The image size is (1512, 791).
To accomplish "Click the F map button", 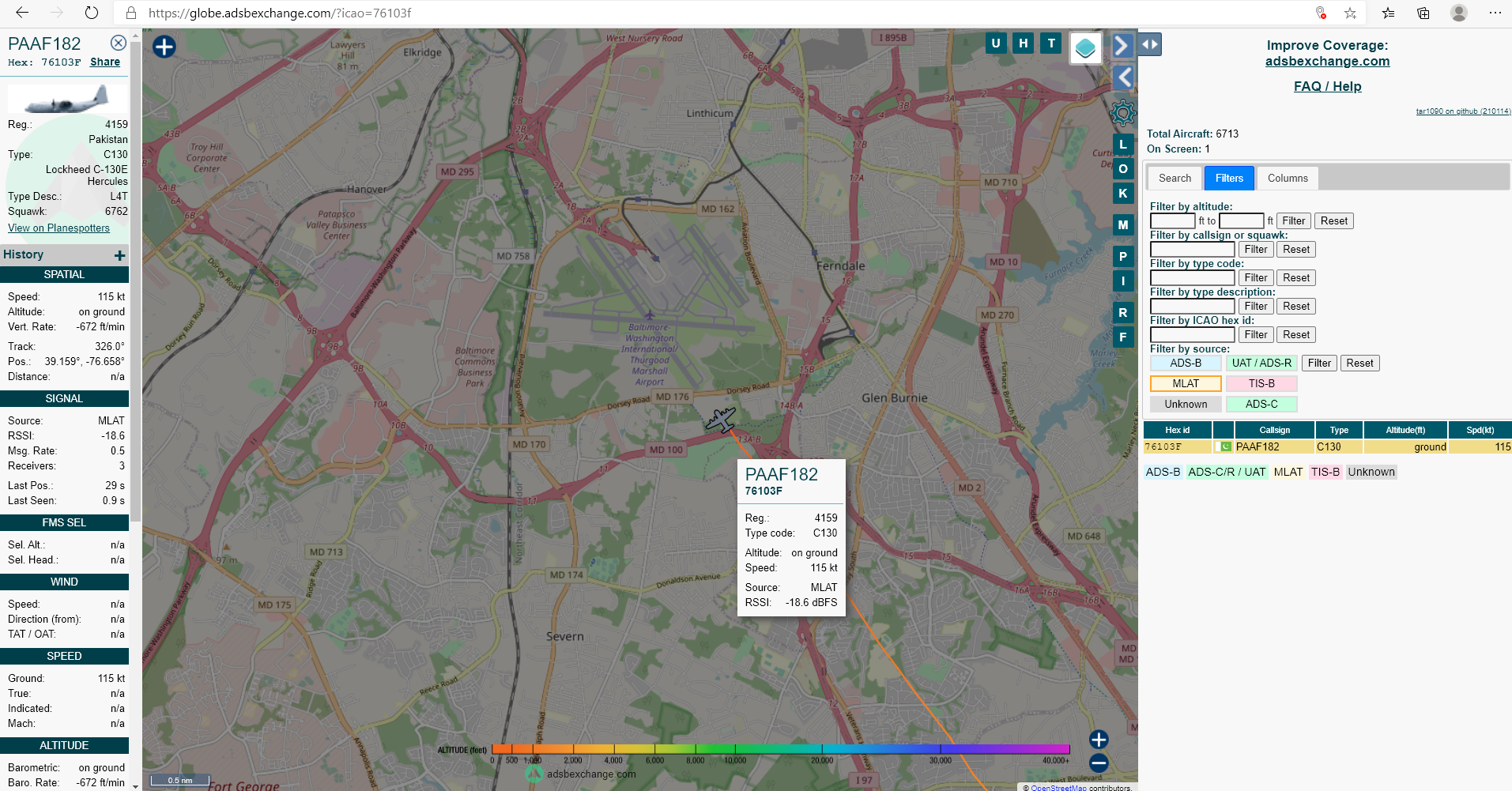I will coord(1122,337).
